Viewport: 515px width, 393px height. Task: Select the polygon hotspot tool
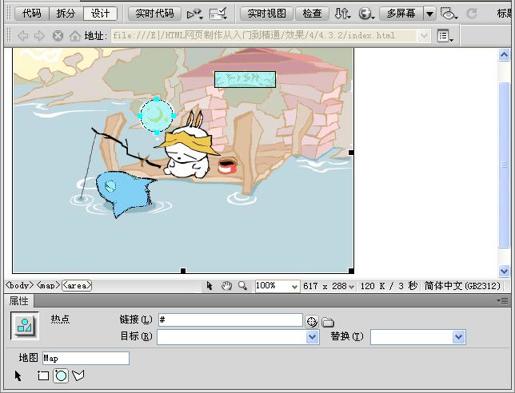point(78,376)
